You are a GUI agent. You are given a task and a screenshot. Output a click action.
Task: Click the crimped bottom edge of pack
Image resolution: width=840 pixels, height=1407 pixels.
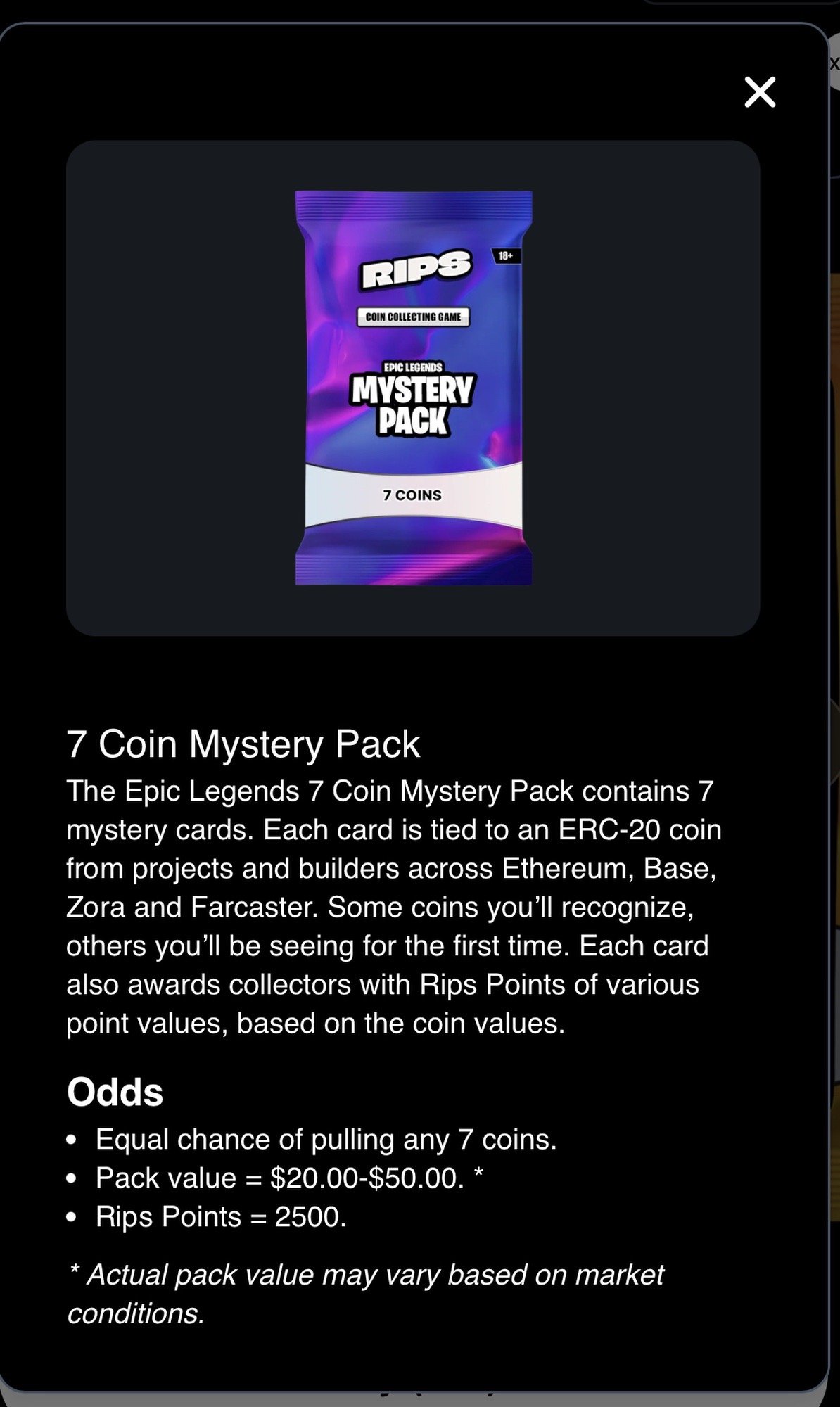(x=414, y=570)
